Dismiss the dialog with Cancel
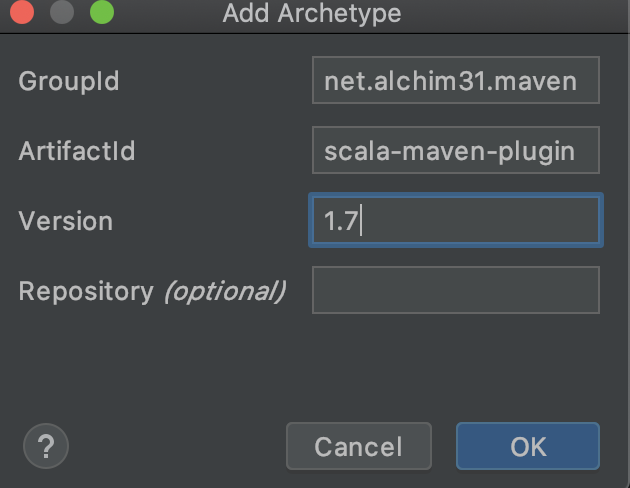Viewport: 630px width, 488px height. tap(359, 446)
